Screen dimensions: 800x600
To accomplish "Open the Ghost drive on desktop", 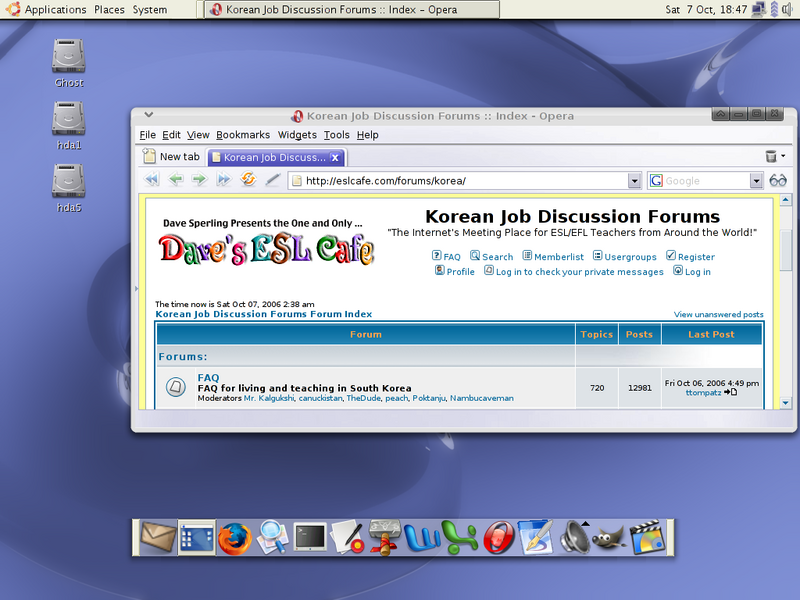I will click(x=68, y=63).
